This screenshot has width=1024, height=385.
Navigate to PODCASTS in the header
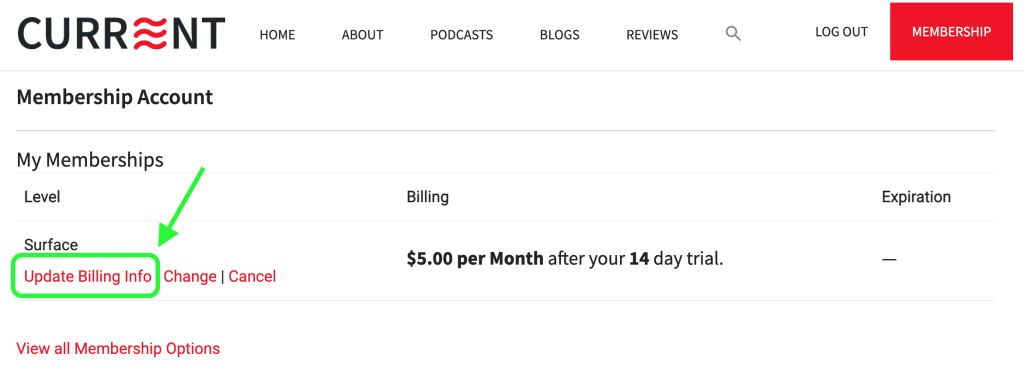[x=462, y=35]
